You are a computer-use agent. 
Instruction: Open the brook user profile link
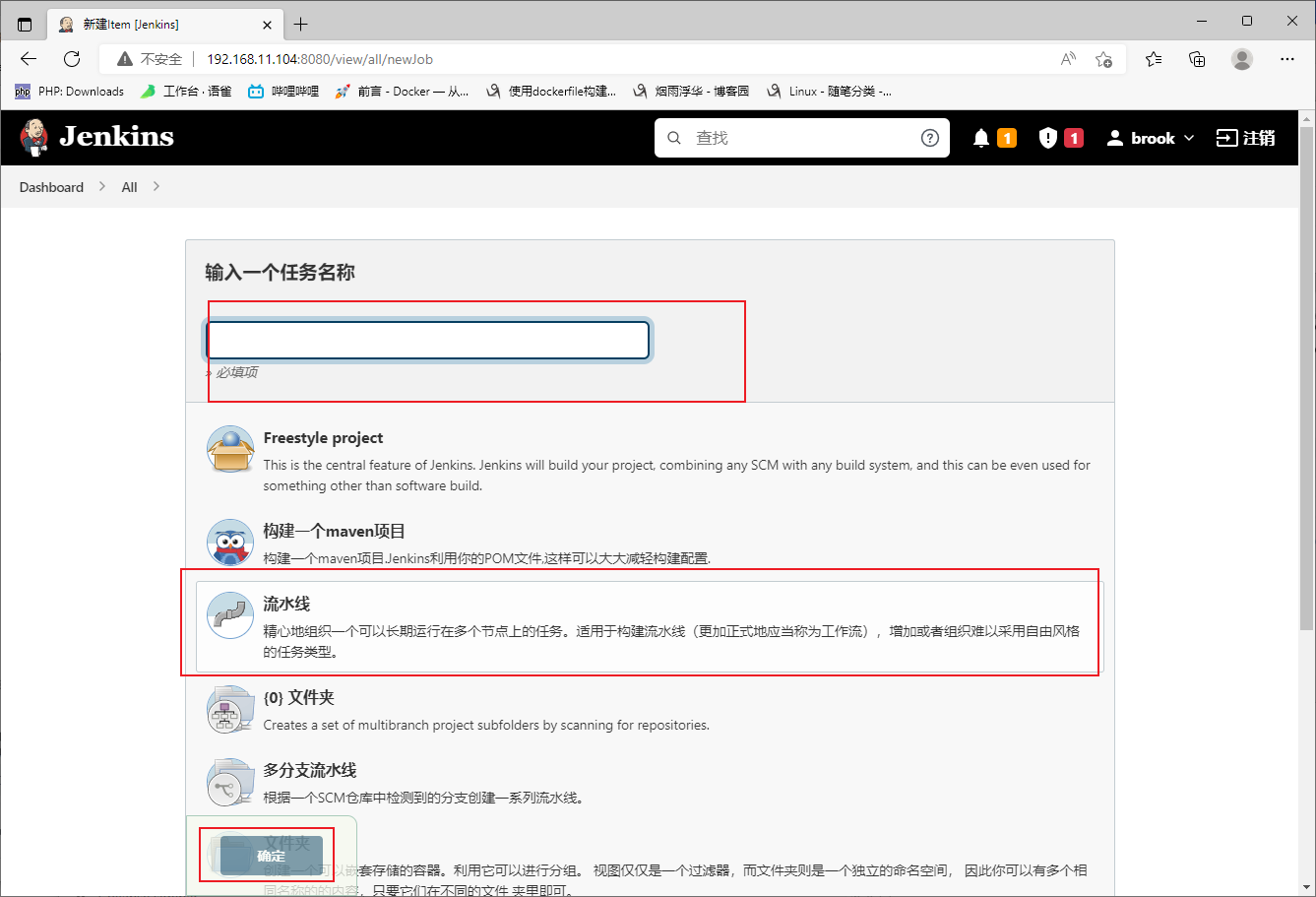pos(1142,138)
